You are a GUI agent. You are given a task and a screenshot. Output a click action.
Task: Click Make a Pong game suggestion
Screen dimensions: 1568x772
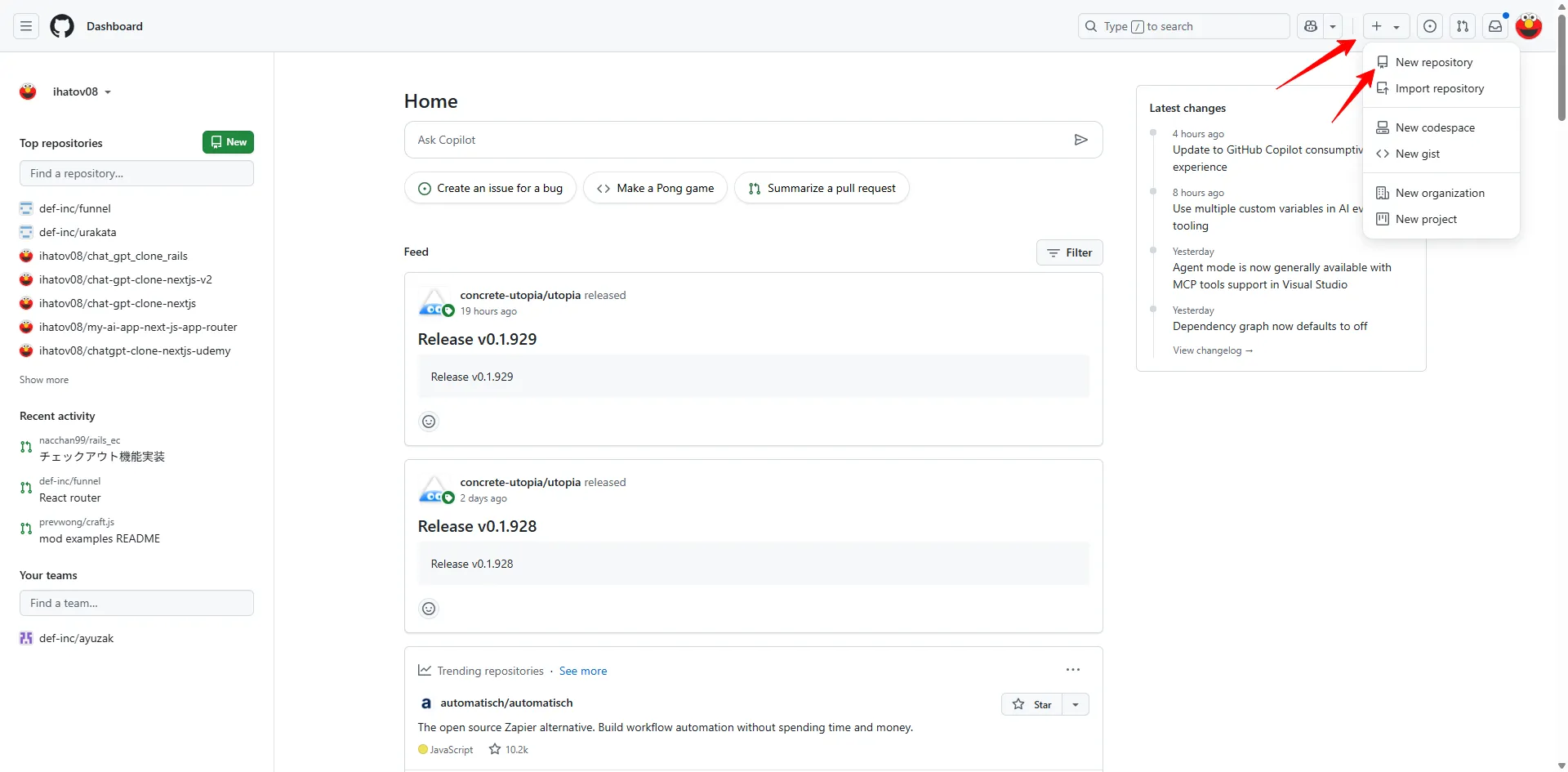[x=655, y=188]
